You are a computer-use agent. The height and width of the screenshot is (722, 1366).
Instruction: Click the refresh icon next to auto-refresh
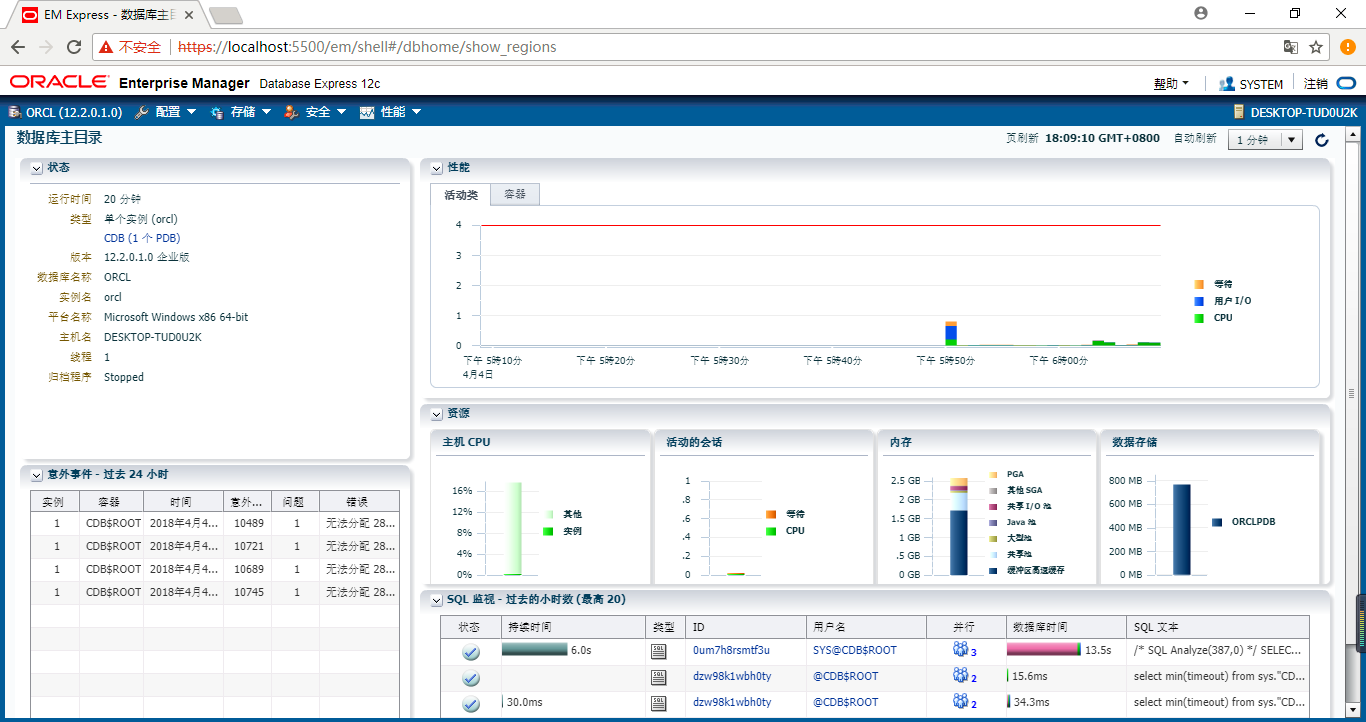tap(1322, 140)
